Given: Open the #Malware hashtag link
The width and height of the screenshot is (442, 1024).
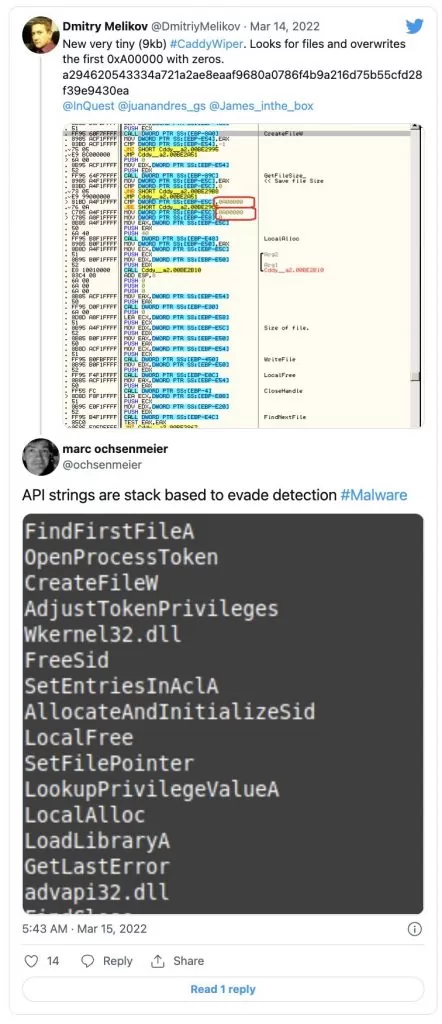Looking at the screenshot, I should [x=374, y=494].
